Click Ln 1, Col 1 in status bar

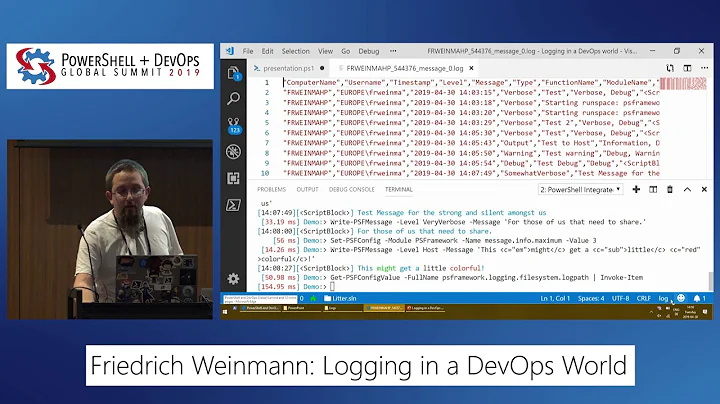(x=555, y=298)
